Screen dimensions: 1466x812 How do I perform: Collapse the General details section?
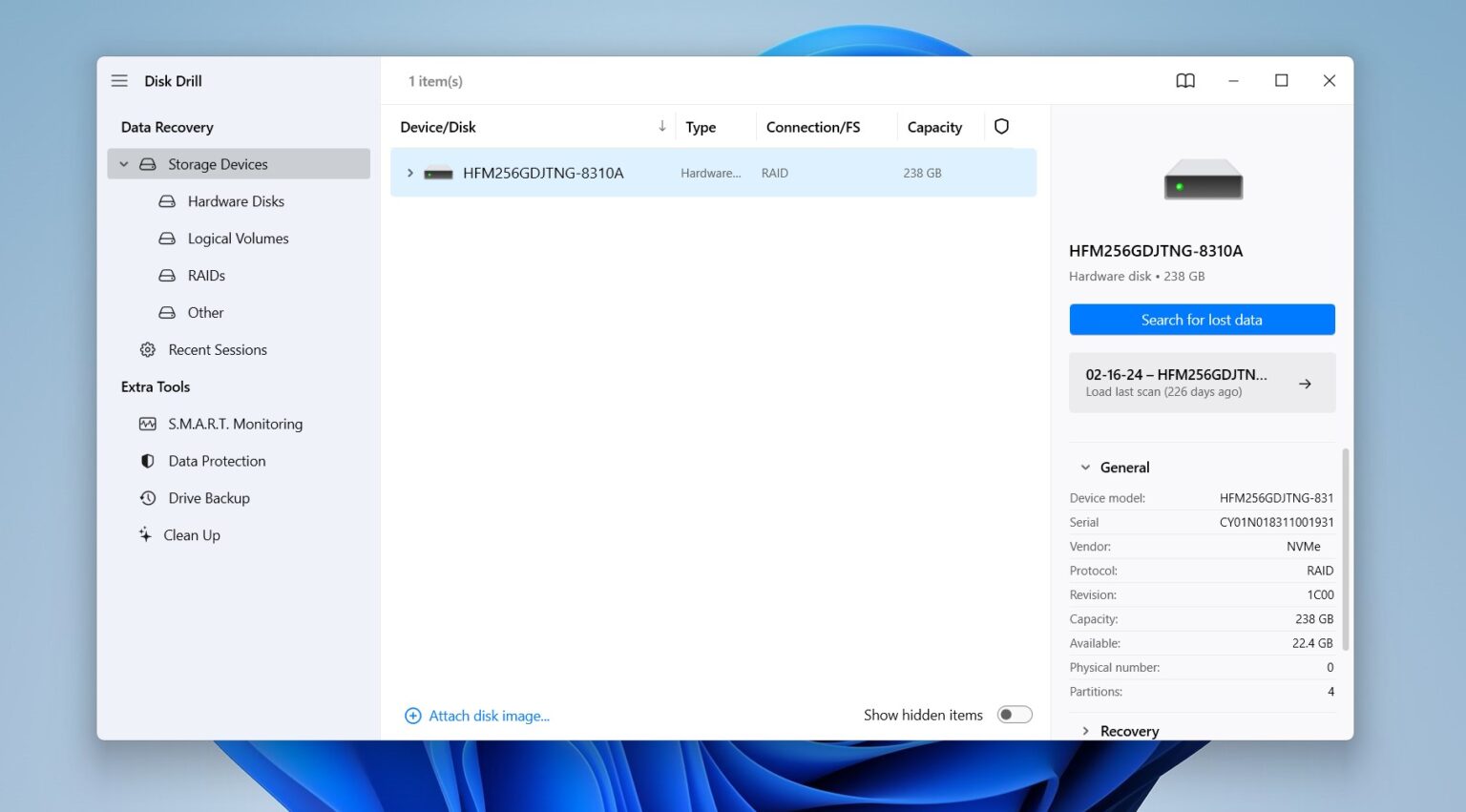point(1085,468)
